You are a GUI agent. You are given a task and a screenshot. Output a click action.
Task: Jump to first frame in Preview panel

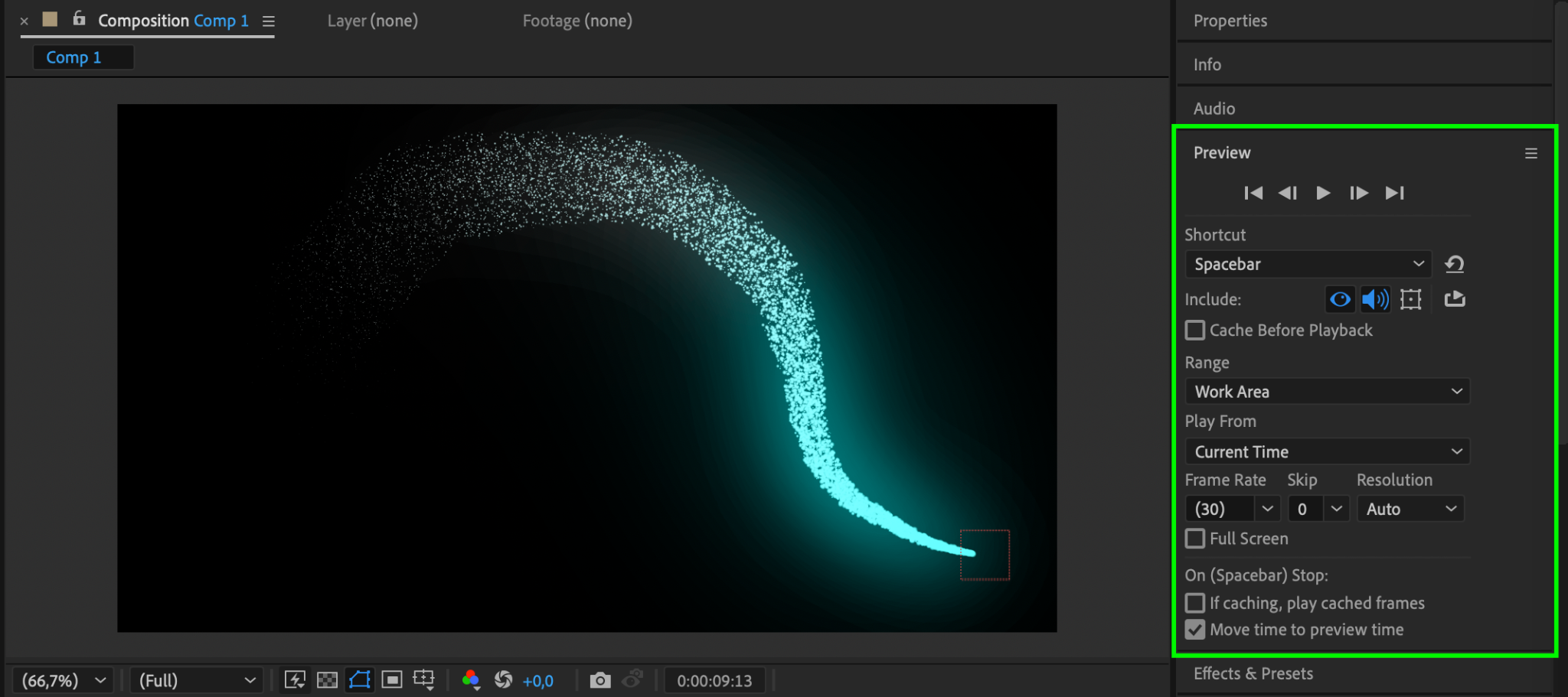pyautogui.click(x=1253, y=193)
